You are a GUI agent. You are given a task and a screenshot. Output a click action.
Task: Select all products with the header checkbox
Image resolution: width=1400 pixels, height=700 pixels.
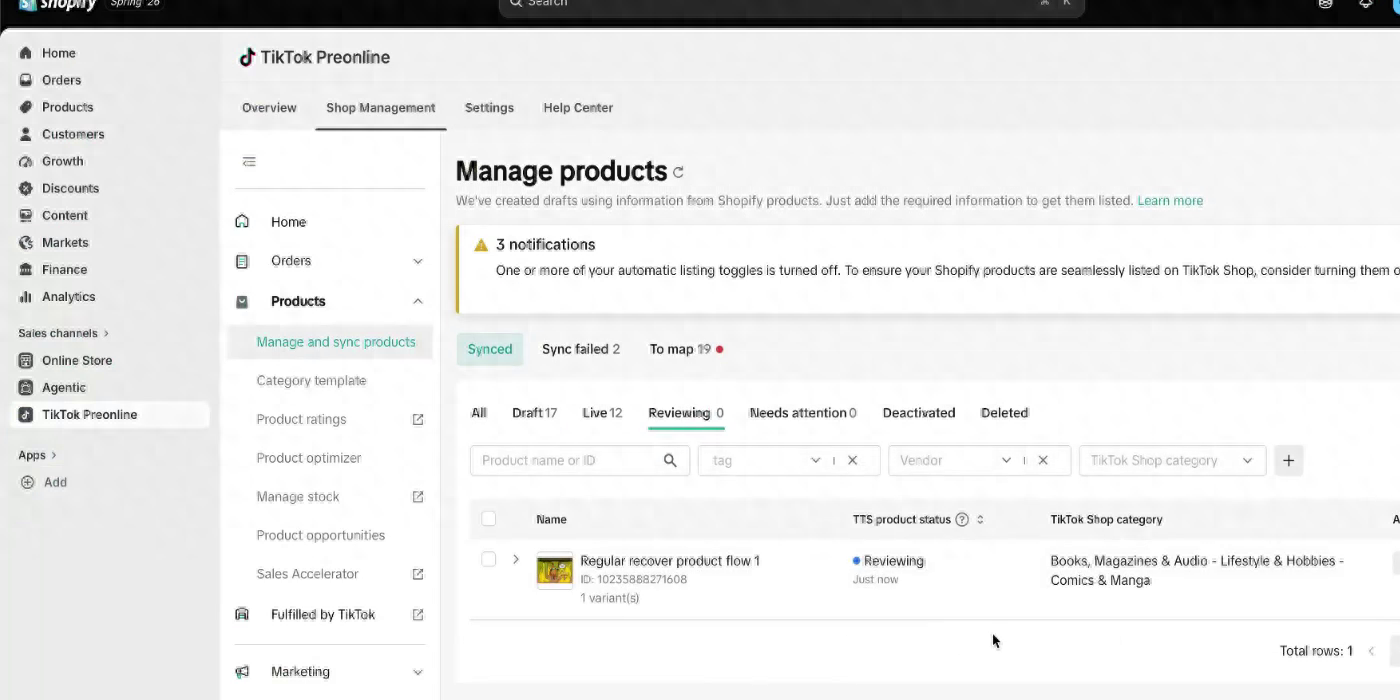[488, 518]
